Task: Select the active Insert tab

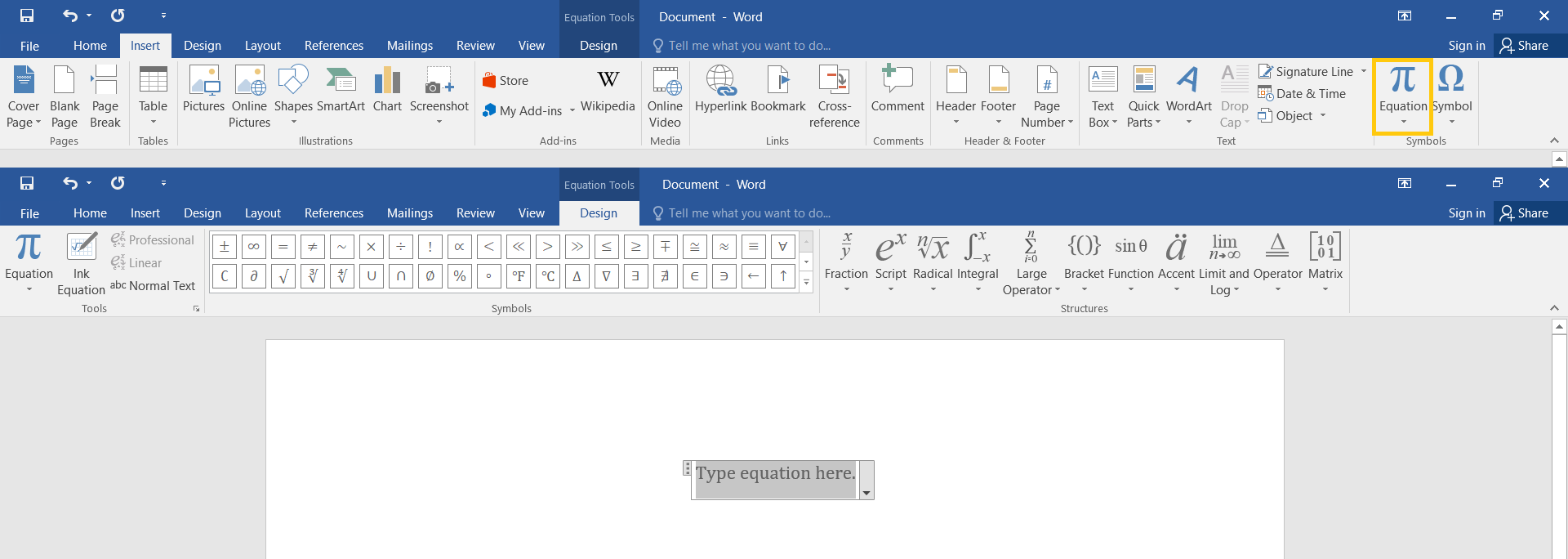Action: point(145,46)
